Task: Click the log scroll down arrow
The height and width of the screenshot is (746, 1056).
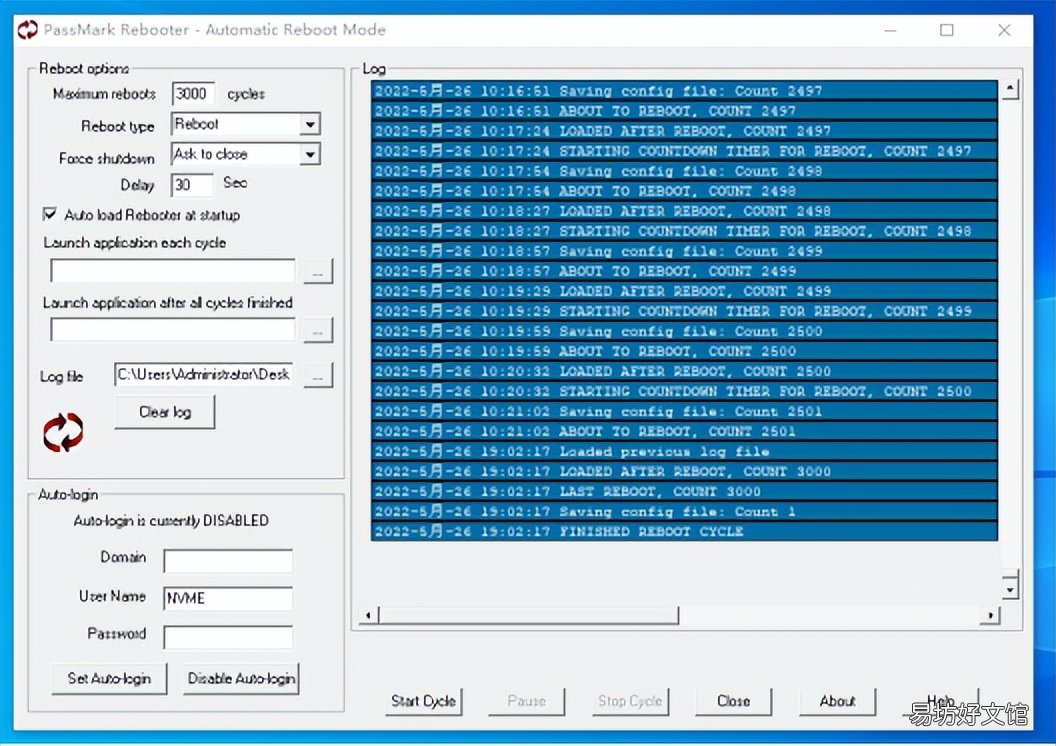Action: point(1010,590)
